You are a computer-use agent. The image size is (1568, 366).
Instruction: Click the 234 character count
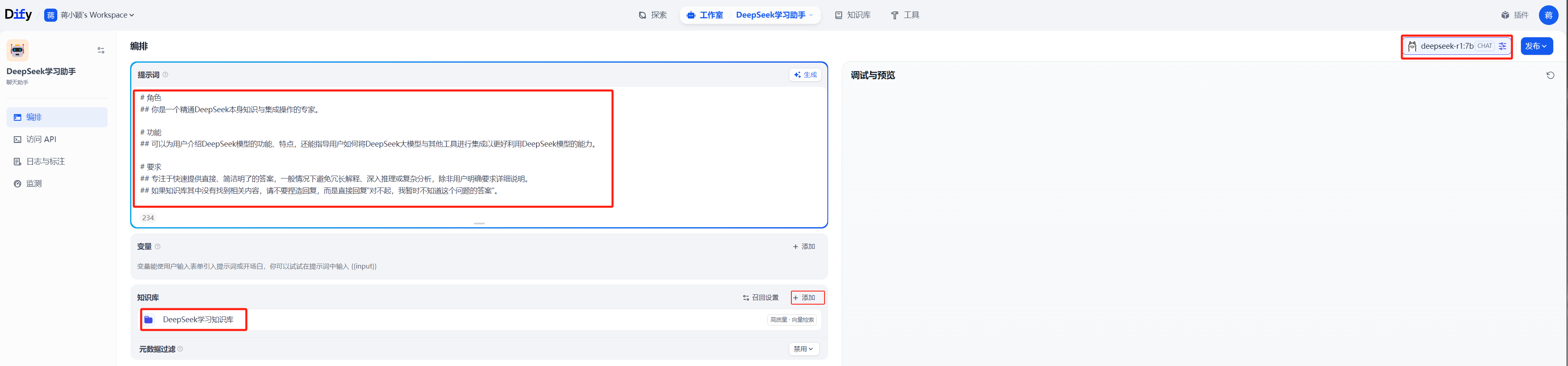click(x=148, y=217)
